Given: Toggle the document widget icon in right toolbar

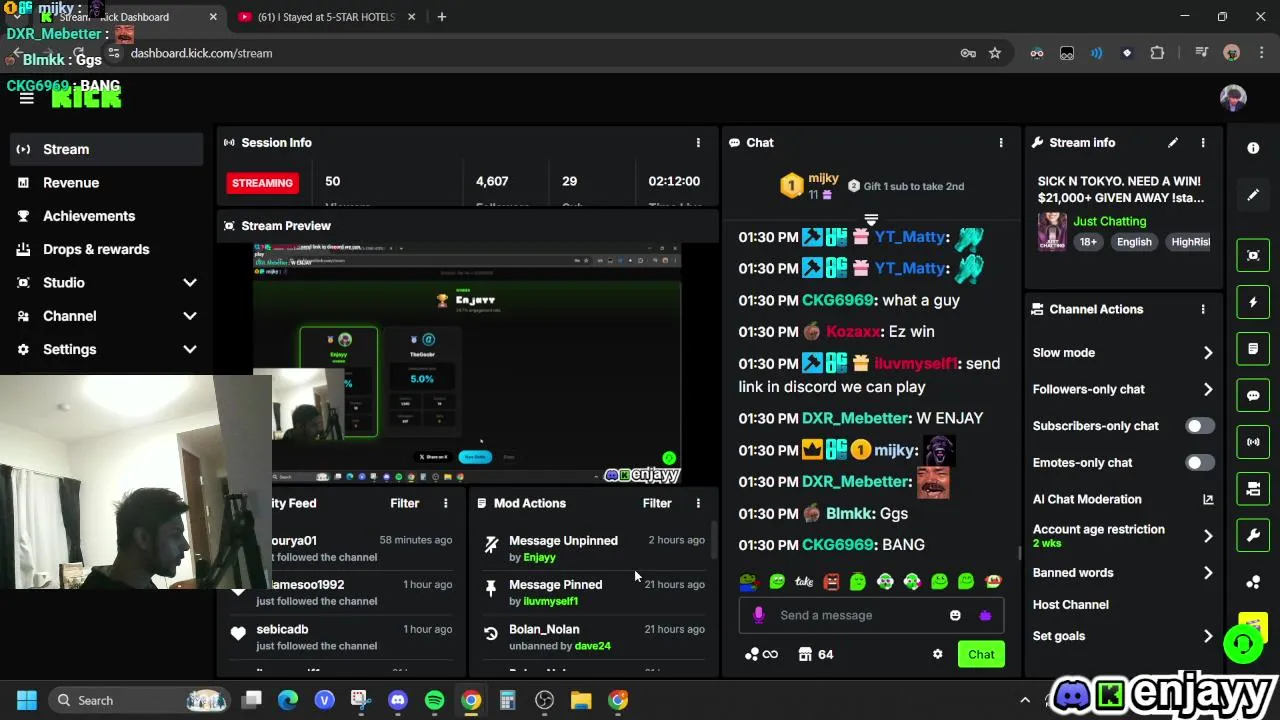Looking at the screenshot, I should point(1253,349).
